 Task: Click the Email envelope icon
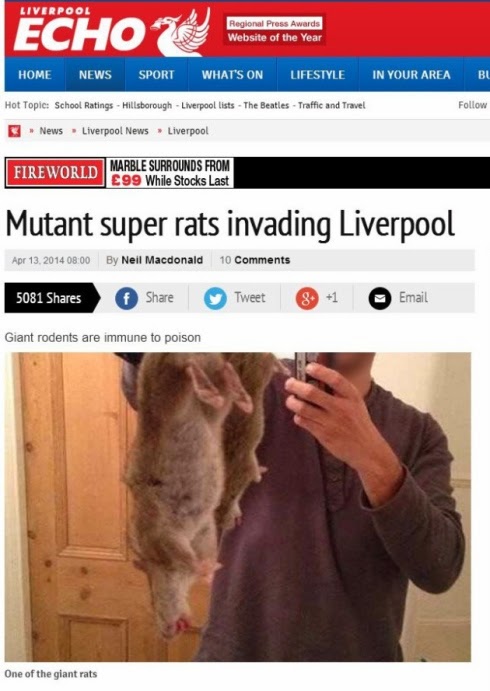click(x=379, y=298)
